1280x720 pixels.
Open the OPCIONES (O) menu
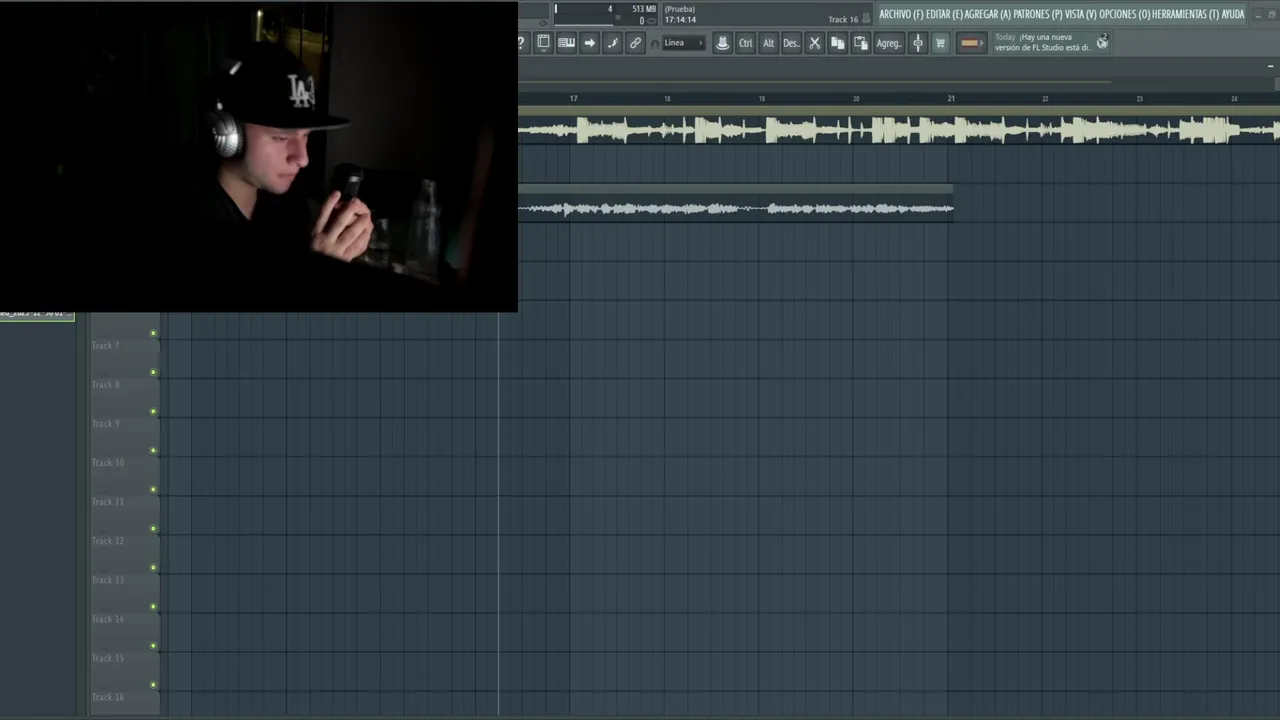1125,14
